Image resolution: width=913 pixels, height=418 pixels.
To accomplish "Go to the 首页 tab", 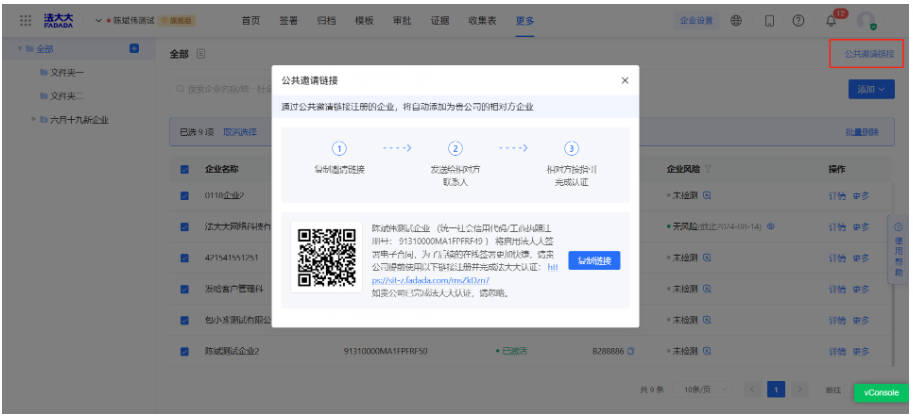I will pyautogui.click(x=251, y=21).
